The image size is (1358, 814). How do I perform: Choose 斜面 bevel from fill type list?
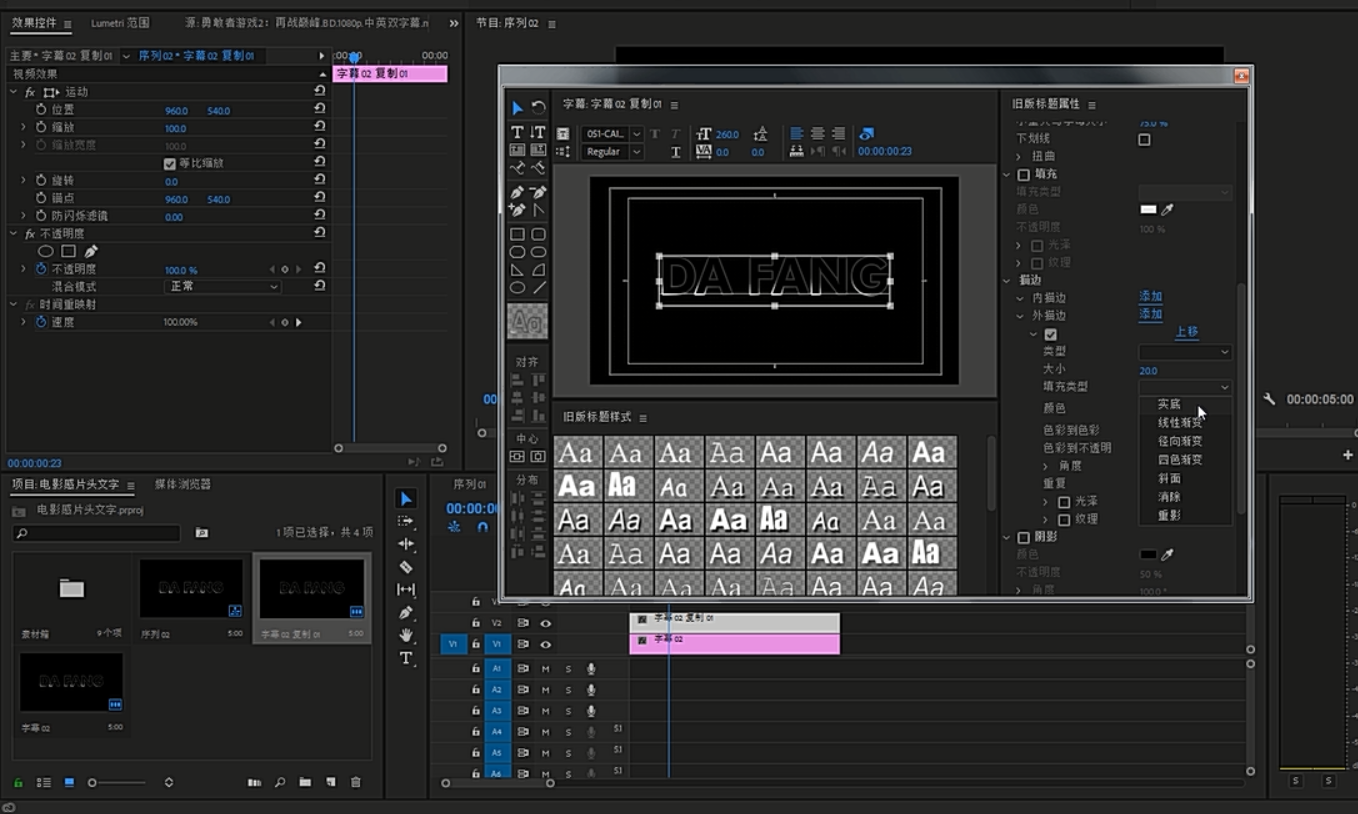click(x=1169, y=478)
